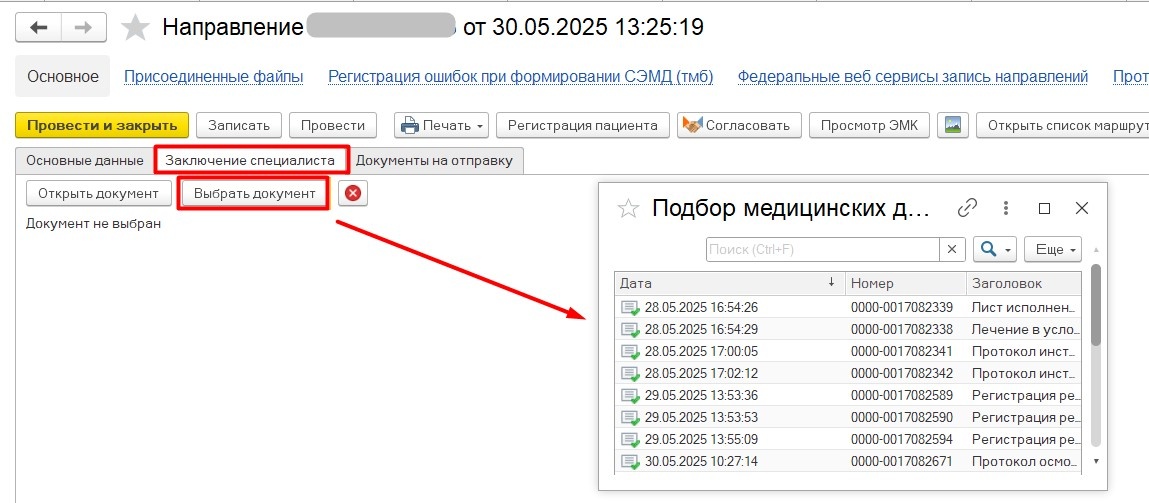Click the Поиск search input field
The width and height of the screenshot is (1149, 503).
coord(822,249)
